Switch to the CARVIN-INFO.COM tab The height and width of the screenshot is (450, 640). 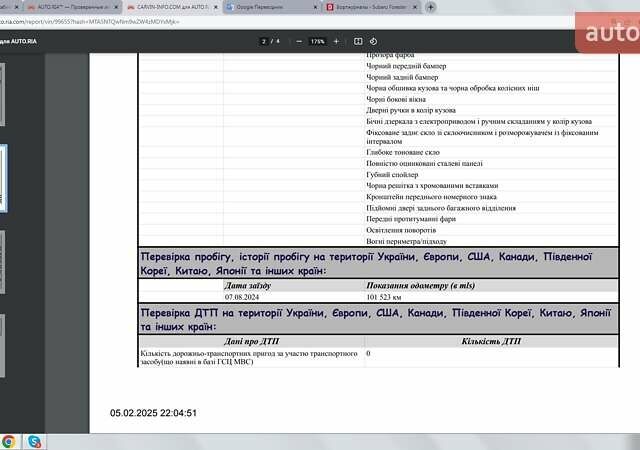170,7
